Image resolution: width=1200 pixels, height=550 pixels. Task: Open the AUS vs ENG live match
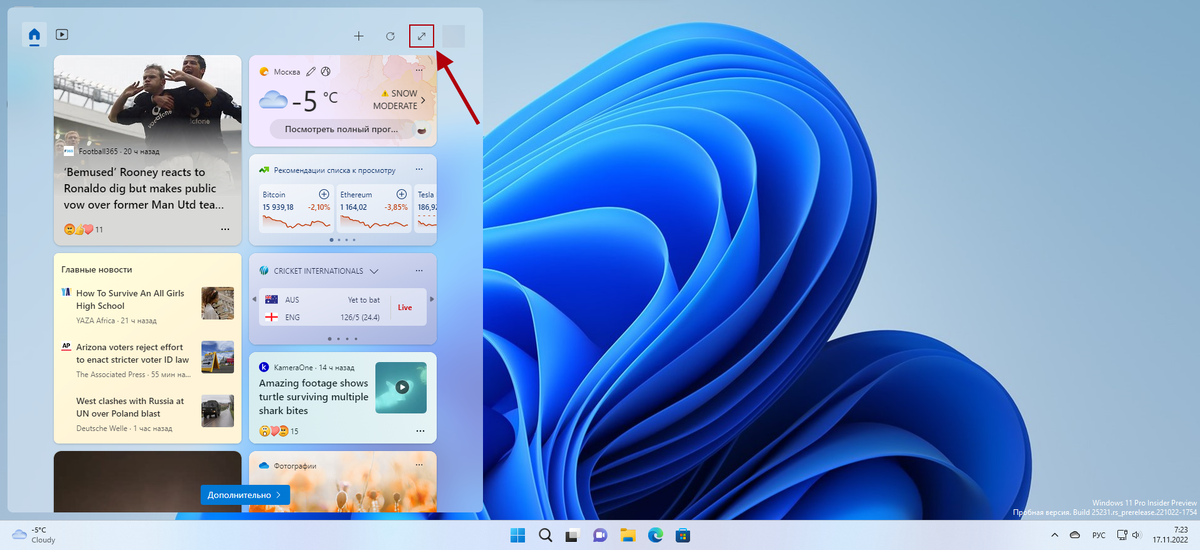[342, 308]
